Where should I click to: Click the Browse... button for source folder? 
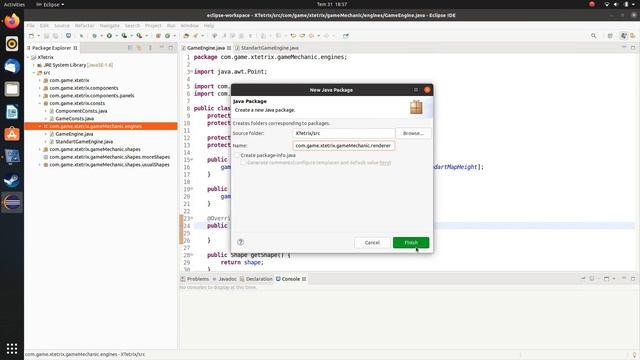click(413, 133)
